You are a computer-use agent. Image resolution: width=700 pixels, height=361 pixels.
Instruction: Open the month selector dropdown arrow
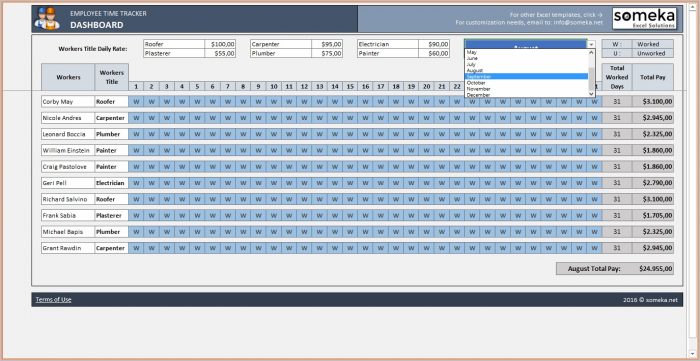click(591, 44)
